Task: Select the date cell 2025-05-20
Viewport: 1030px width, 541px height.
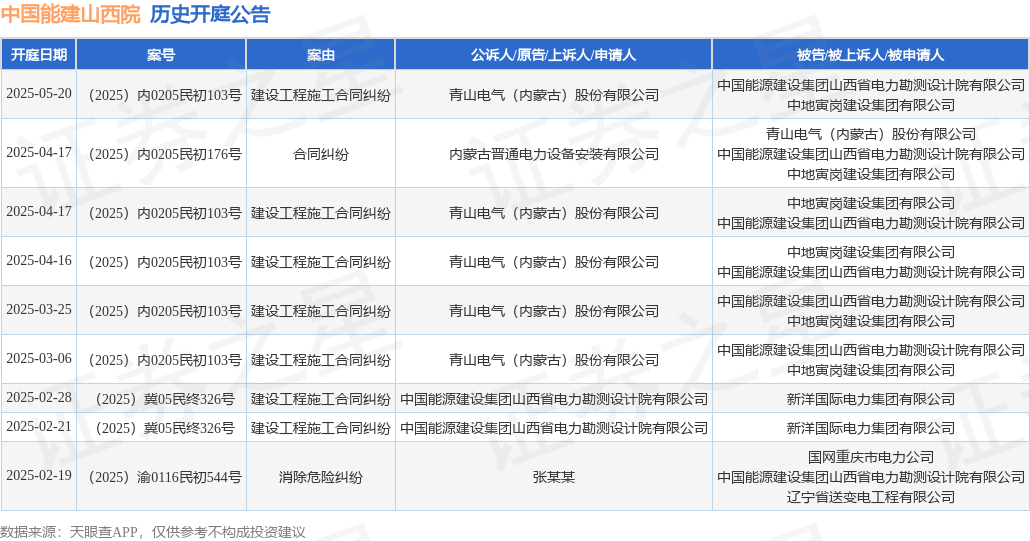Action: tap(39, 94)
